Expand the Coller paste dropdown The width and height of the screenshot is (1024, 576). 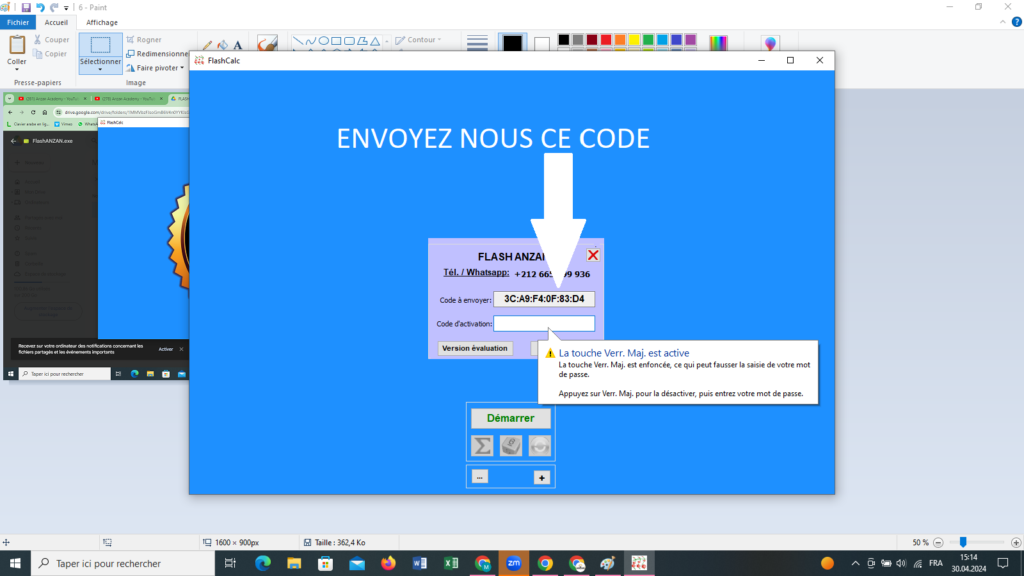coord(17,70)
